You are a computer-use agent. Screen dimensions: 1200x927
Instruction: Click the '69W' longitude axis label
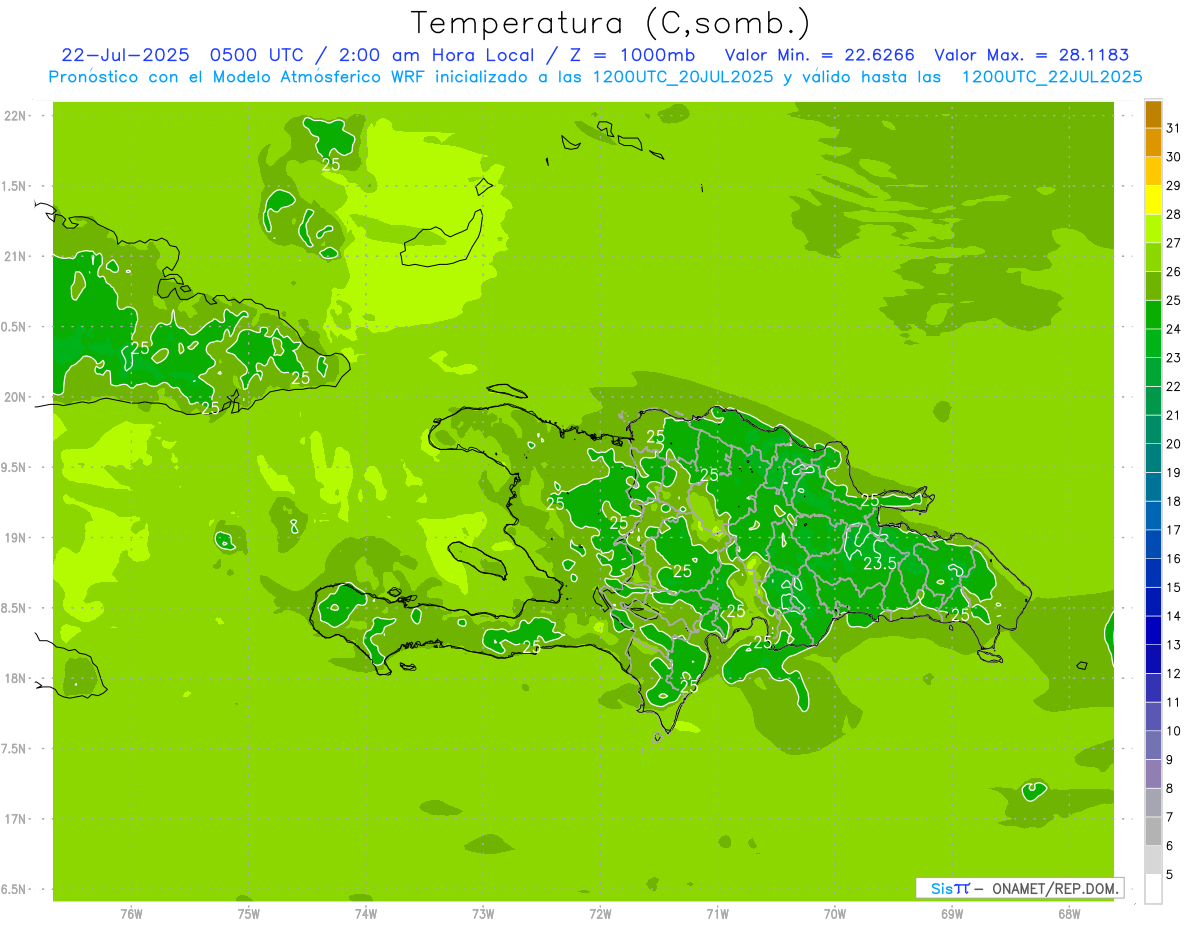click(x=952, y=913)
